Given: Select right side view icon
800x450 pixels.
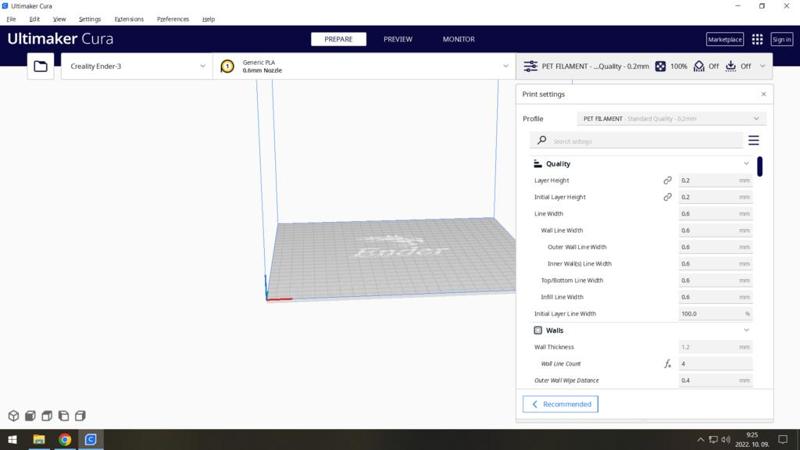Looking at the screenshot, I should pos(80,416).
